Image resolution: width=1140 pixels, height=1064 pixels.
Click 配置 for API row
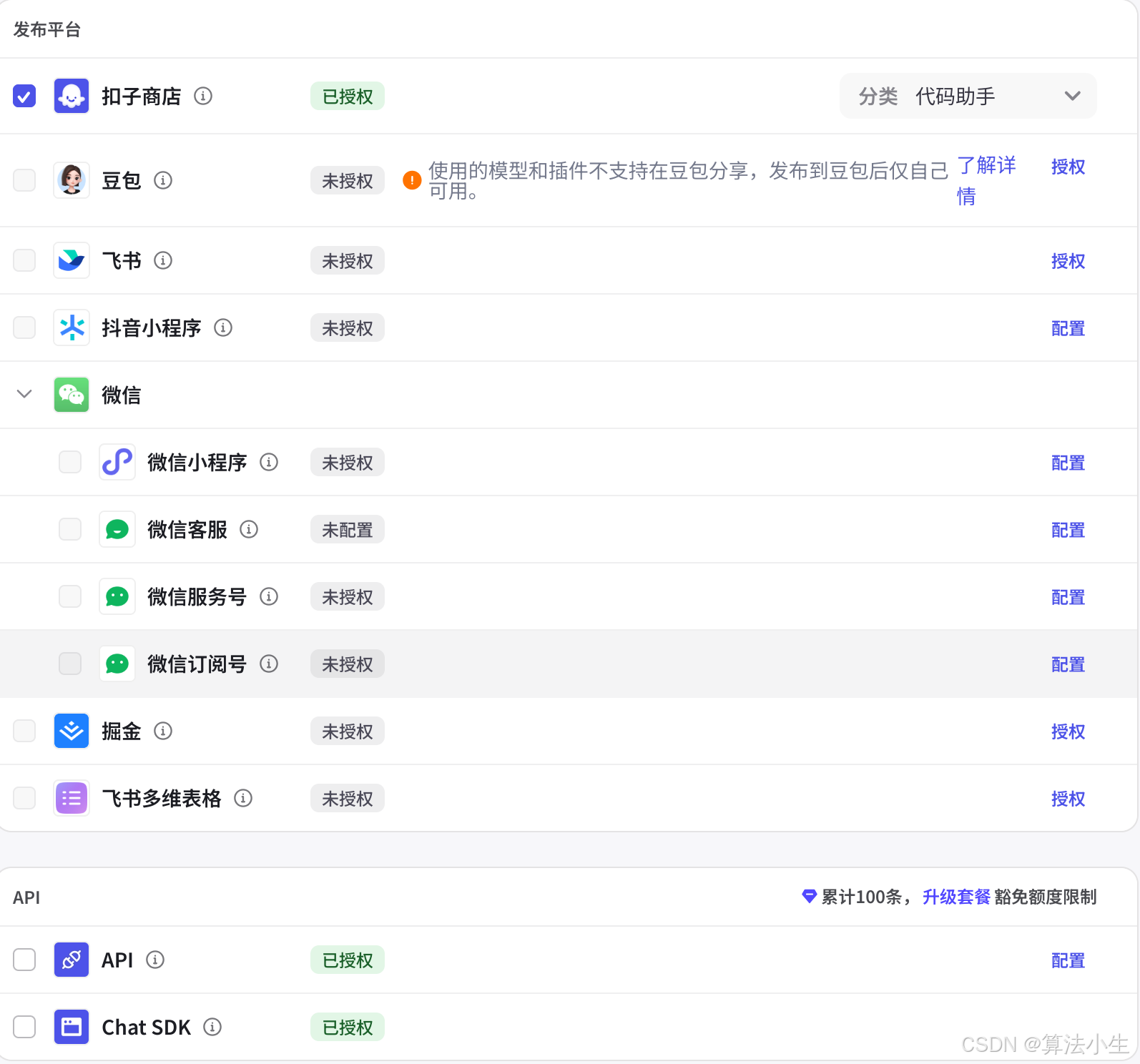[x=1068, y=960]
